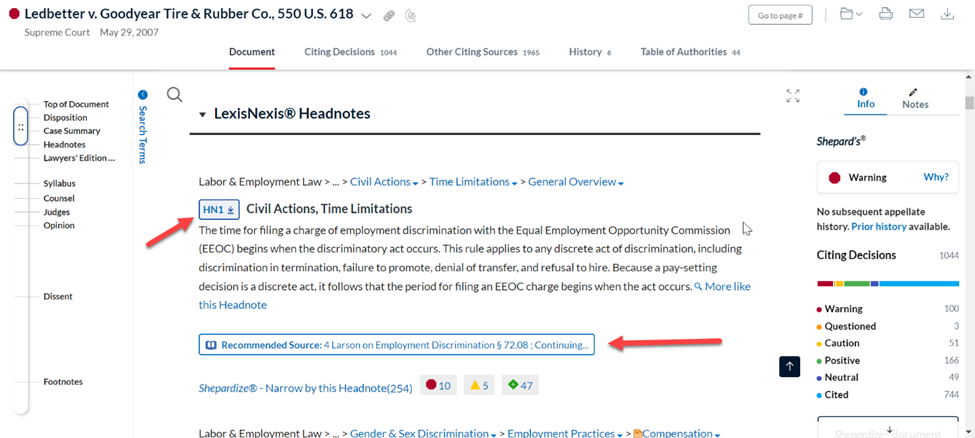Viewport: 975px width, 438px height.
Task: Select the Info panel tab
Action: pyautogui.click(x=866, y=100)
